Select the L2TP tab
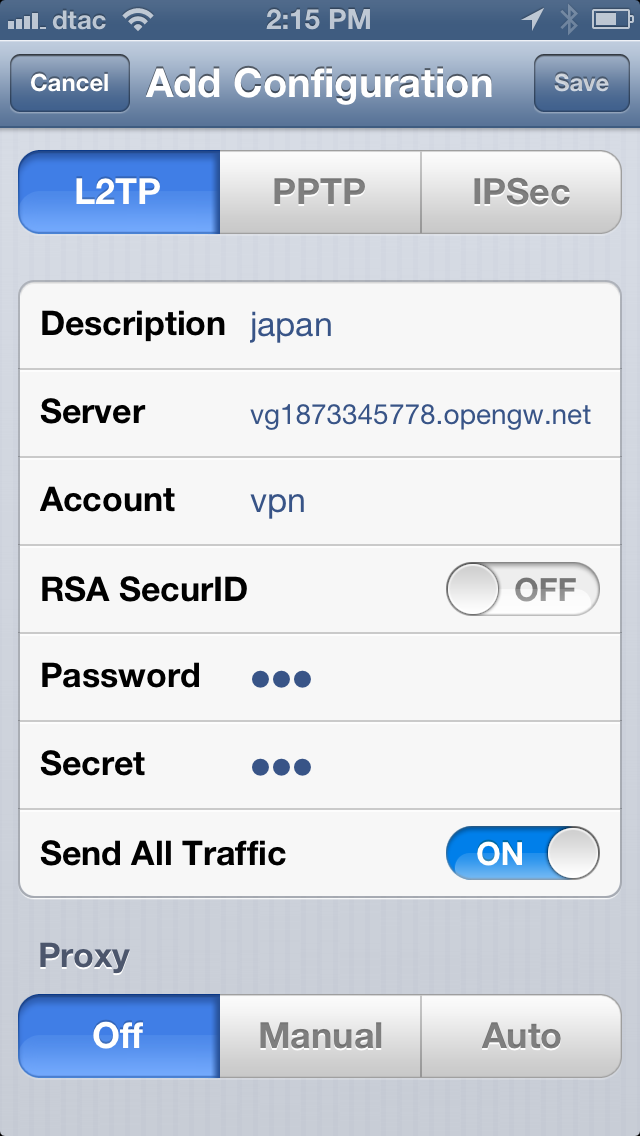The height and width of the screenshot is (1136, 640). (119, 192)
